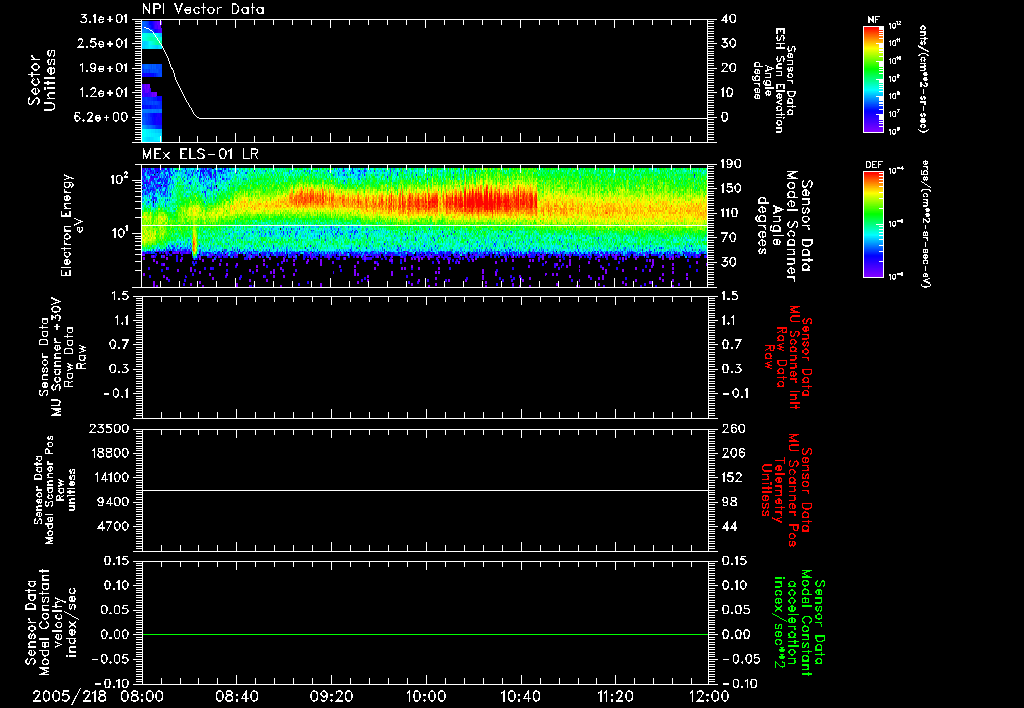Click the "2005/218 08:00" start time label

(x=99, y=696)
